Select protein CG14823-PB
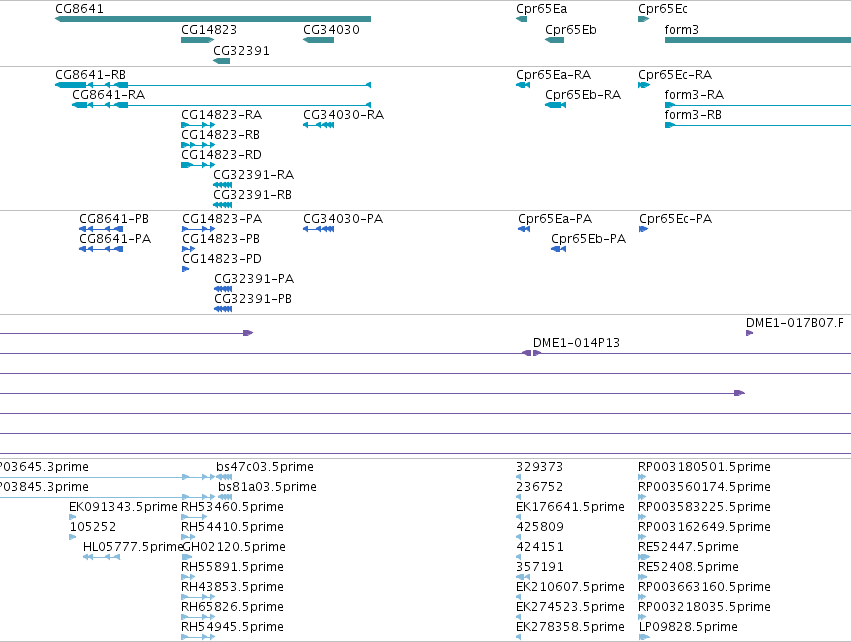 (x=188, y=249)
